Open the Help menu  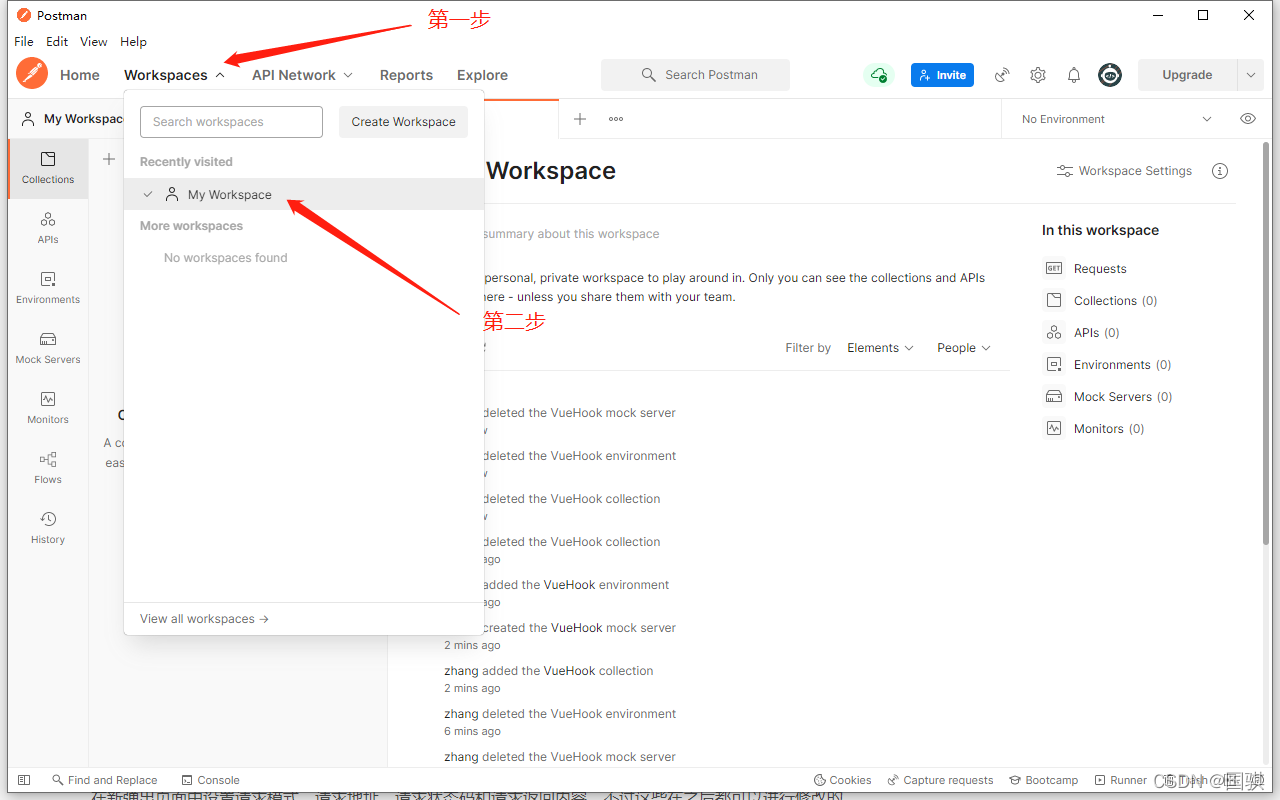133,42
